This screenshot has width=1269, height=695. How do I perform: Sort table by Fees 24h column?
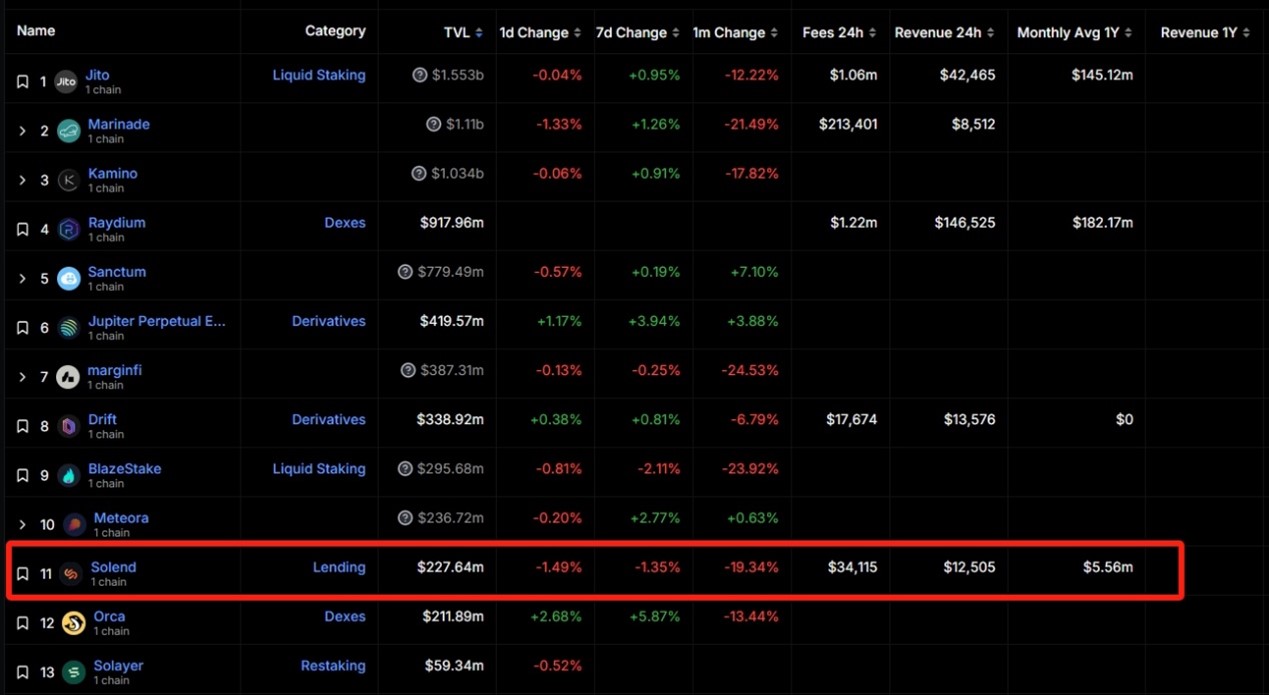840,33
